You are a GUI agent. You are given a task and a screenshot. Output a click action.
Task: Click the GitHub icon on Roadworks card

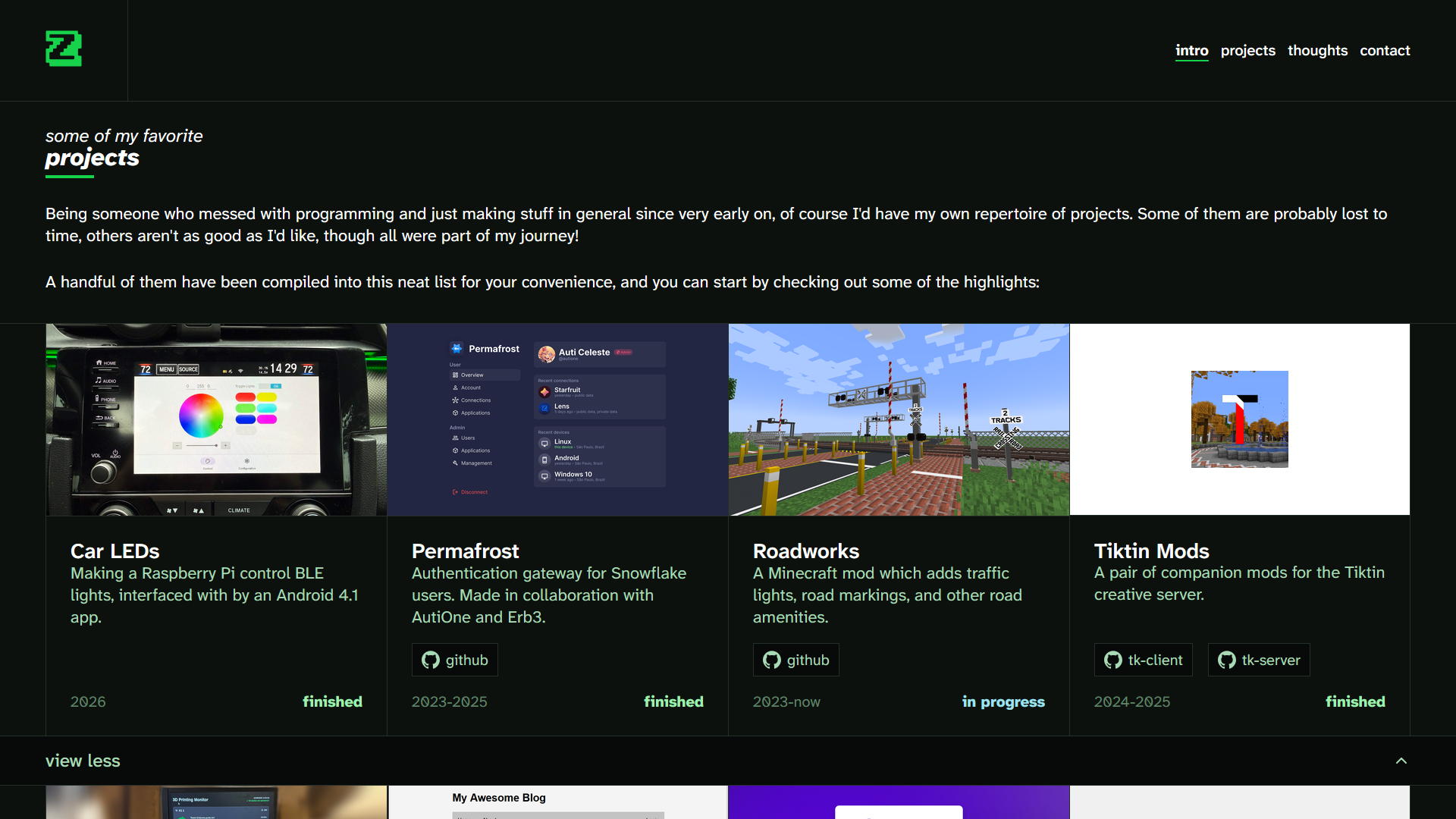click(x=772, y=661)
